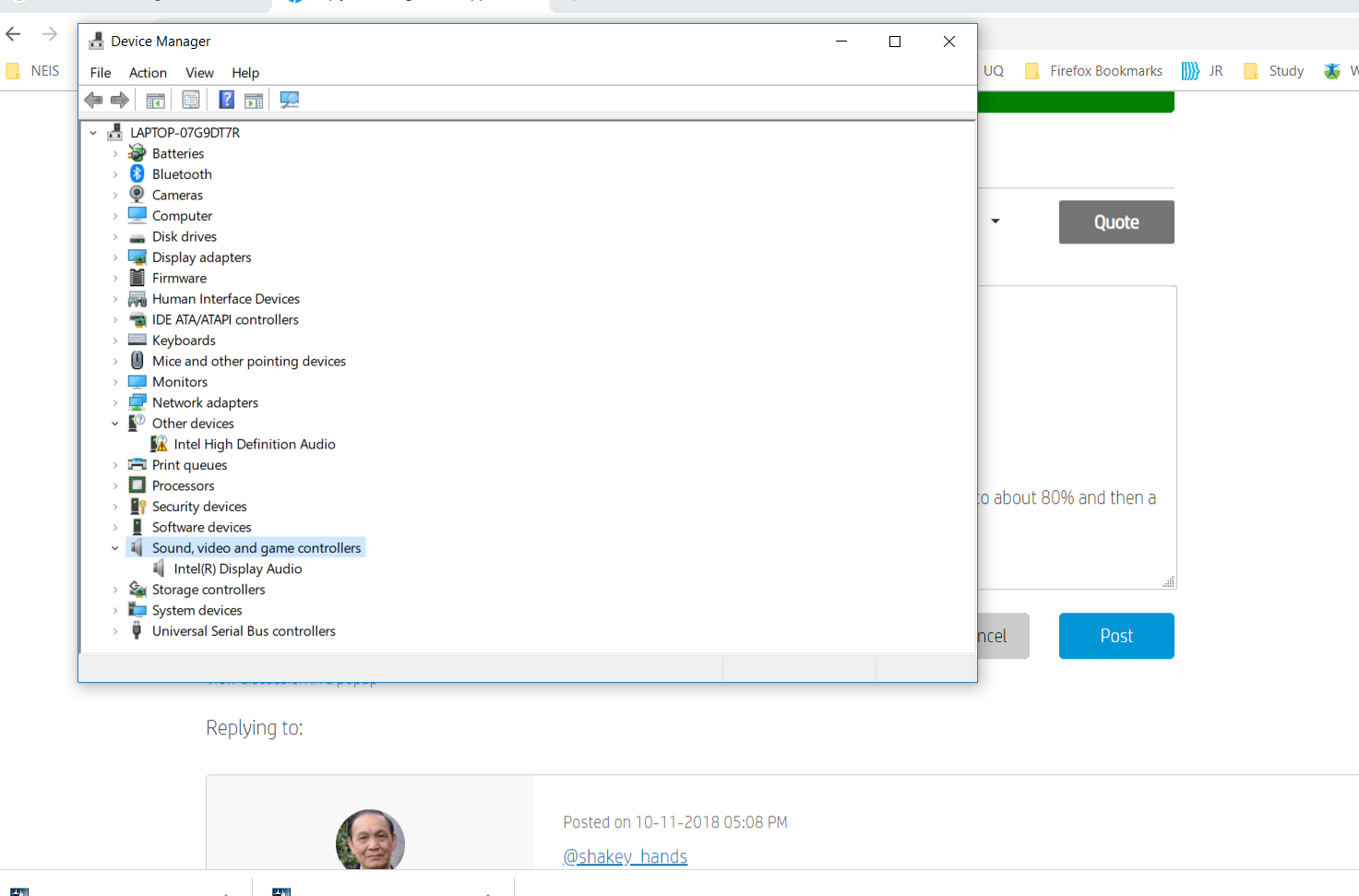Select the "System devices" label
Viewport: 1359px width, 896px height.
[197, 610]
